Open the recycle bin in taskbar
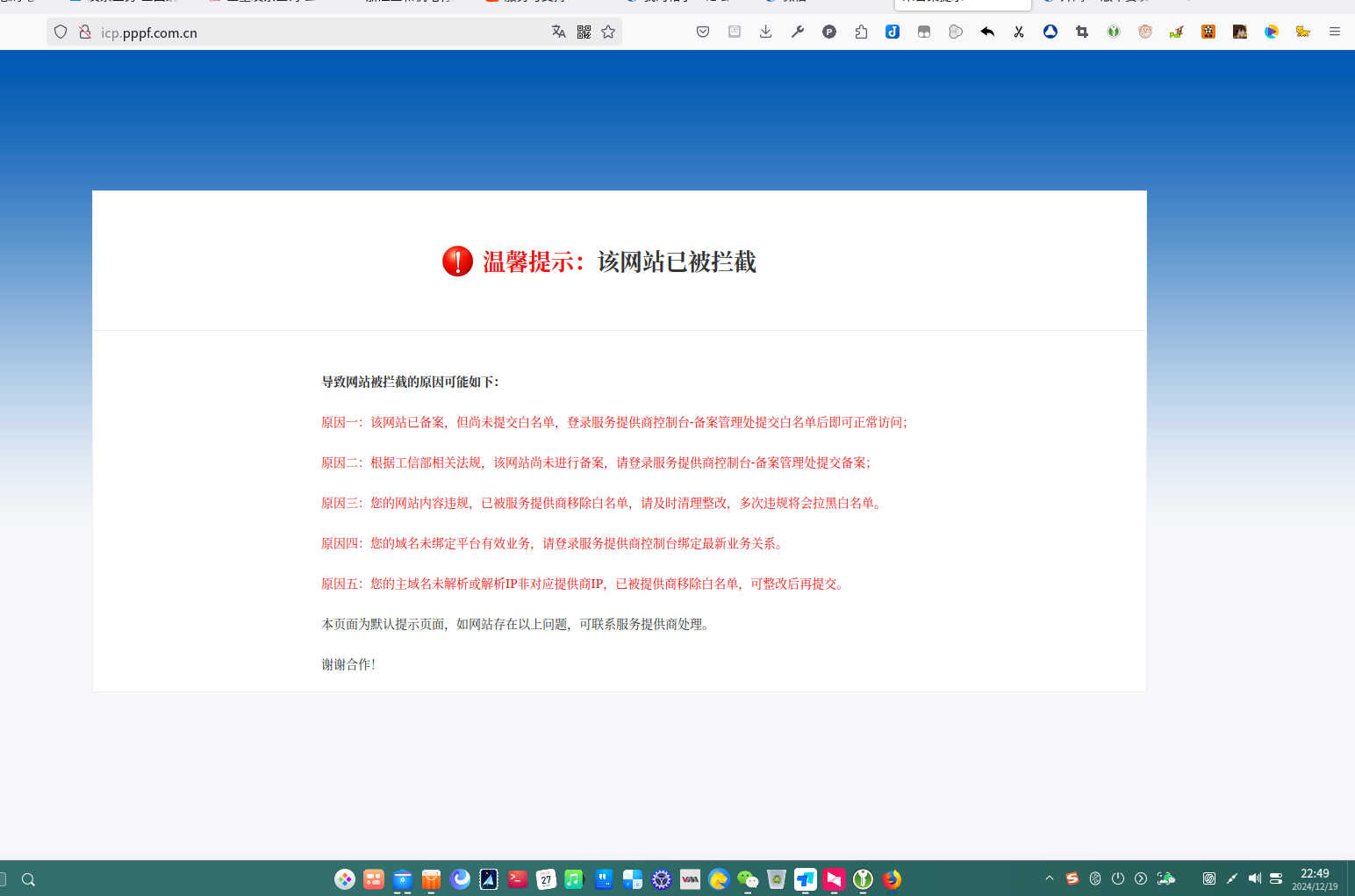The height and width of the screenshot is (896, 1355). [x=777, y=878]
